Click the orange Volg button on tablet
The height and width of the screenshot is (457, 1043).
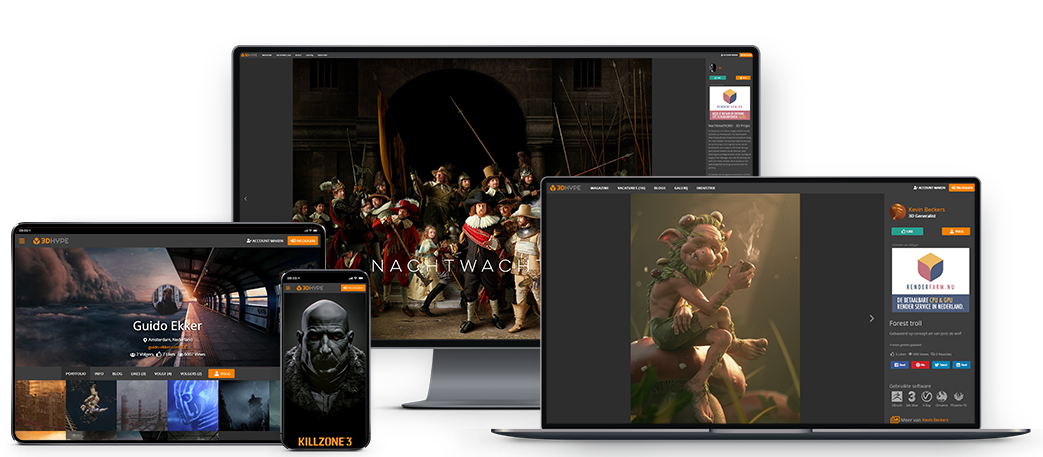pyautogui.click(x=222, y=374)
